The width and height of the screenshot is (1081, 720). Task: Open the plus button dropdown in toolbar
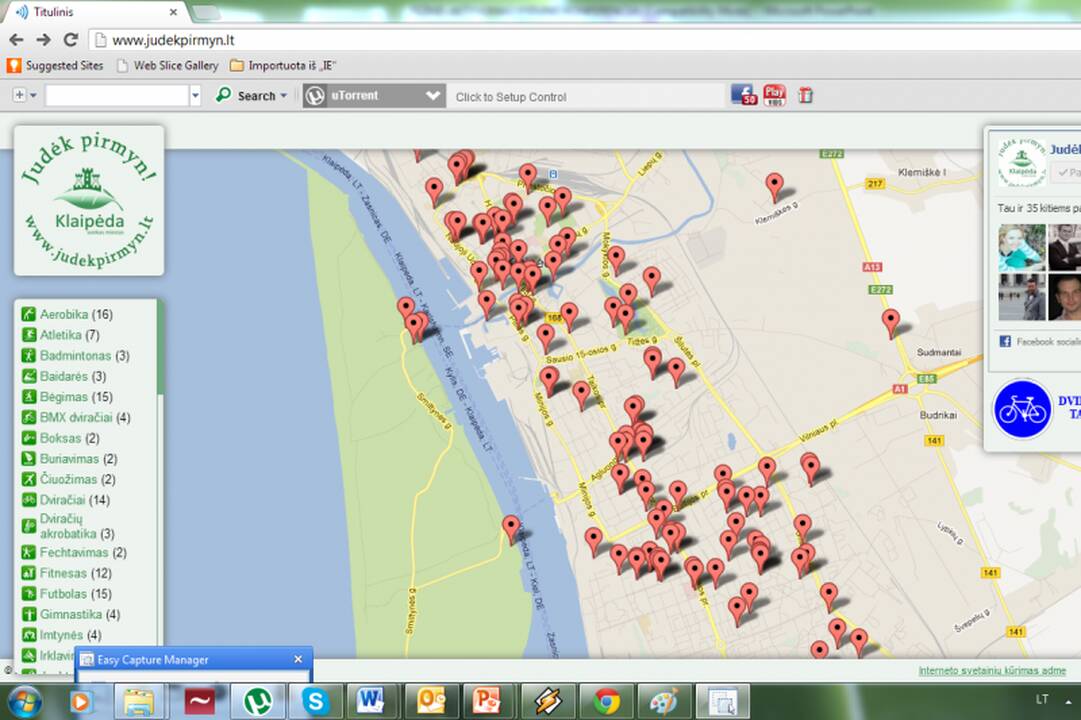(25, 95)
